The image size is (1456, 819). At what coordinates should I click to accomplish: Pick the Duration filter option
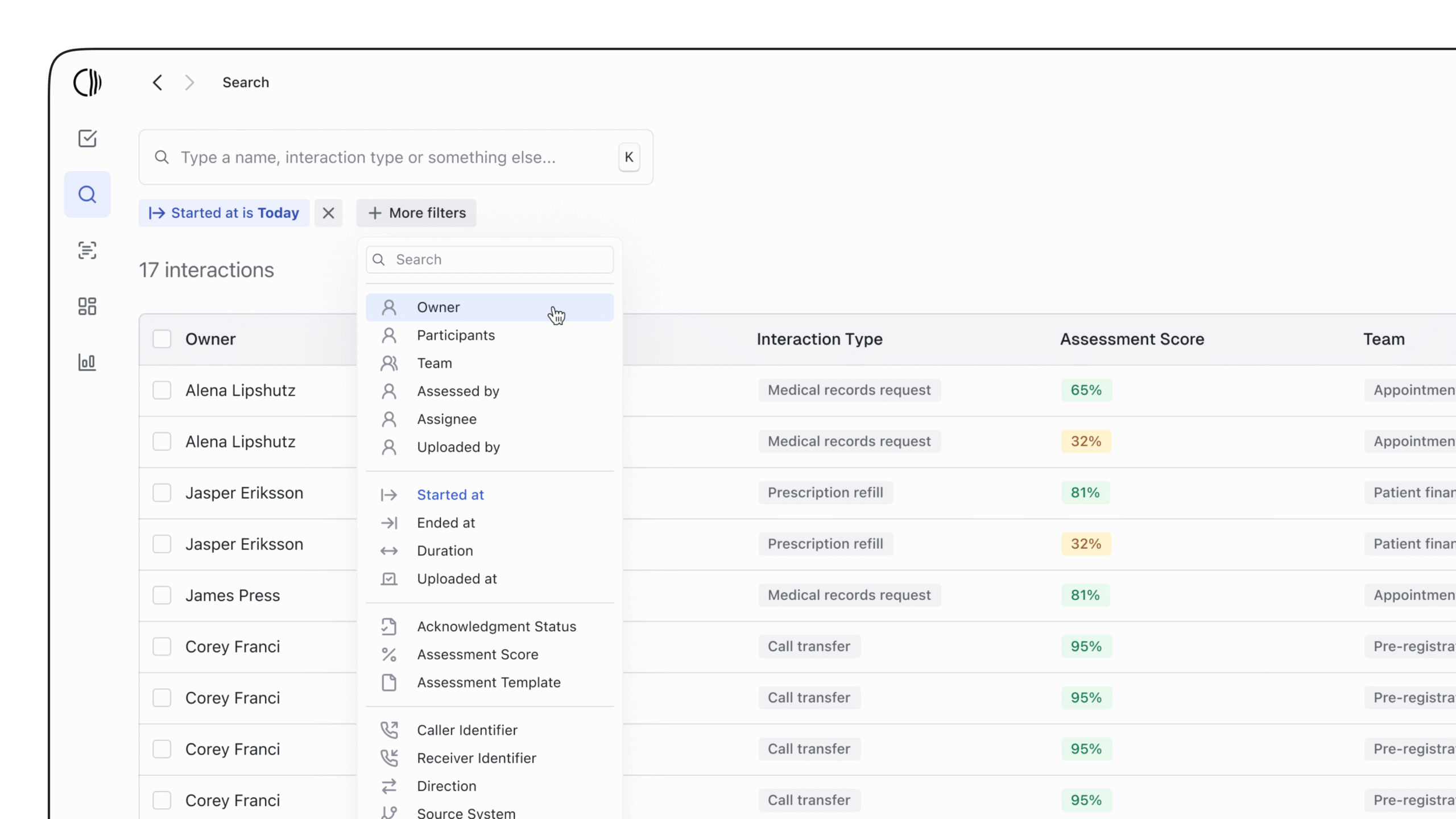click(445, 551)
